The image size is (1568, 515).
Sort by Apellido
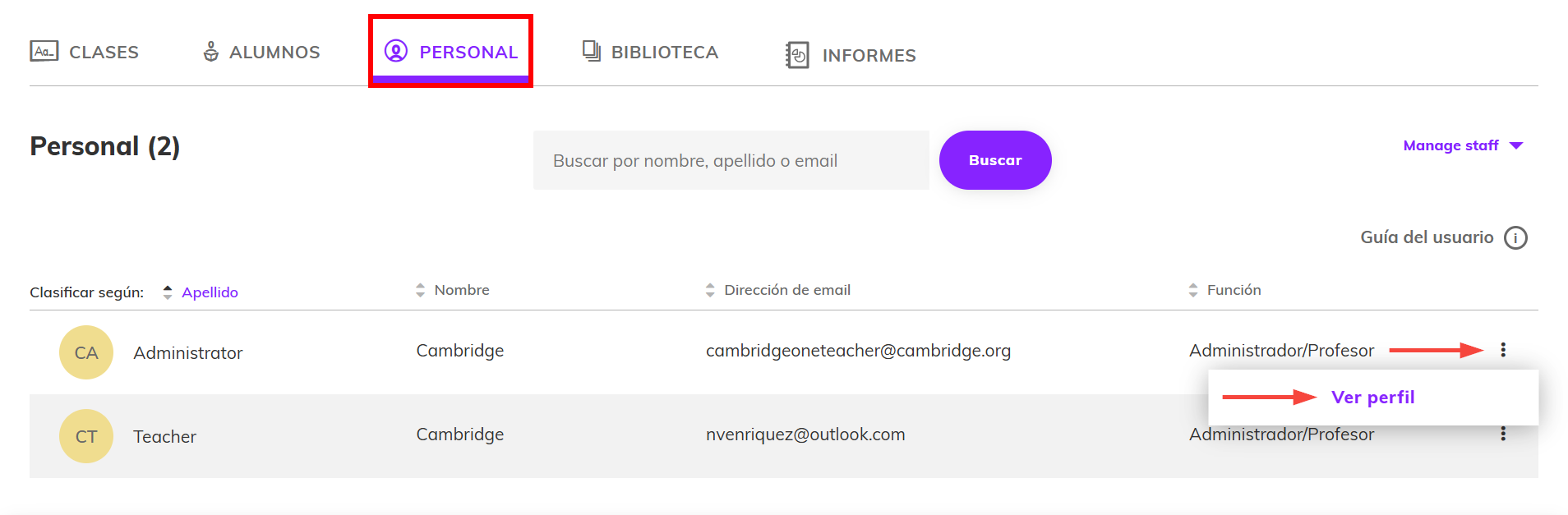coord(210,292)
